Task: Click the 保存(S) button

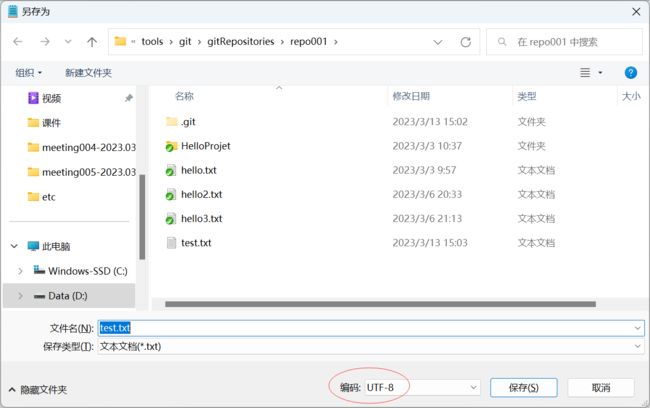Action: coord(524,388)
